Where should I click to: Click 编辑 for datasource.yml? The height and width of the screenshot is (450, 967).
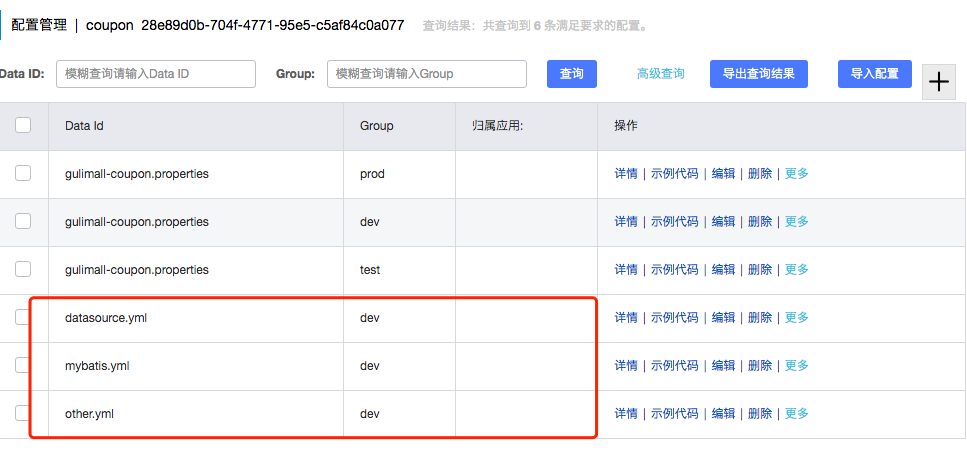tap(722, 317)
